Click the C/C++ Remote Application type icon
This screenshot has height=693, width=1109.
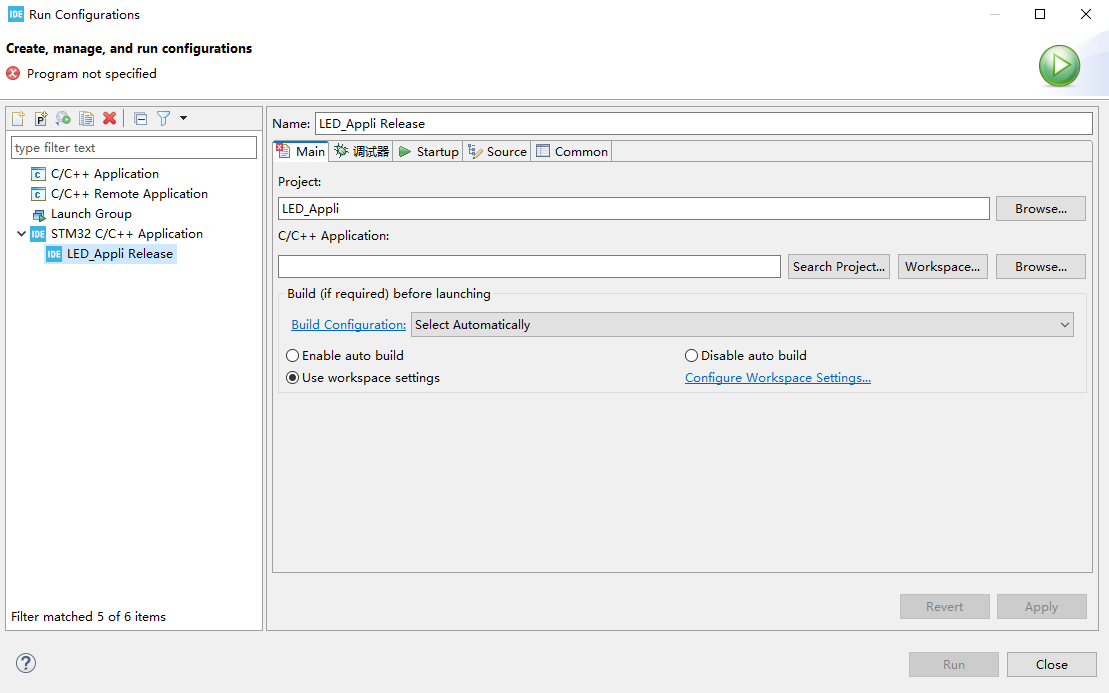coord(38,194)
